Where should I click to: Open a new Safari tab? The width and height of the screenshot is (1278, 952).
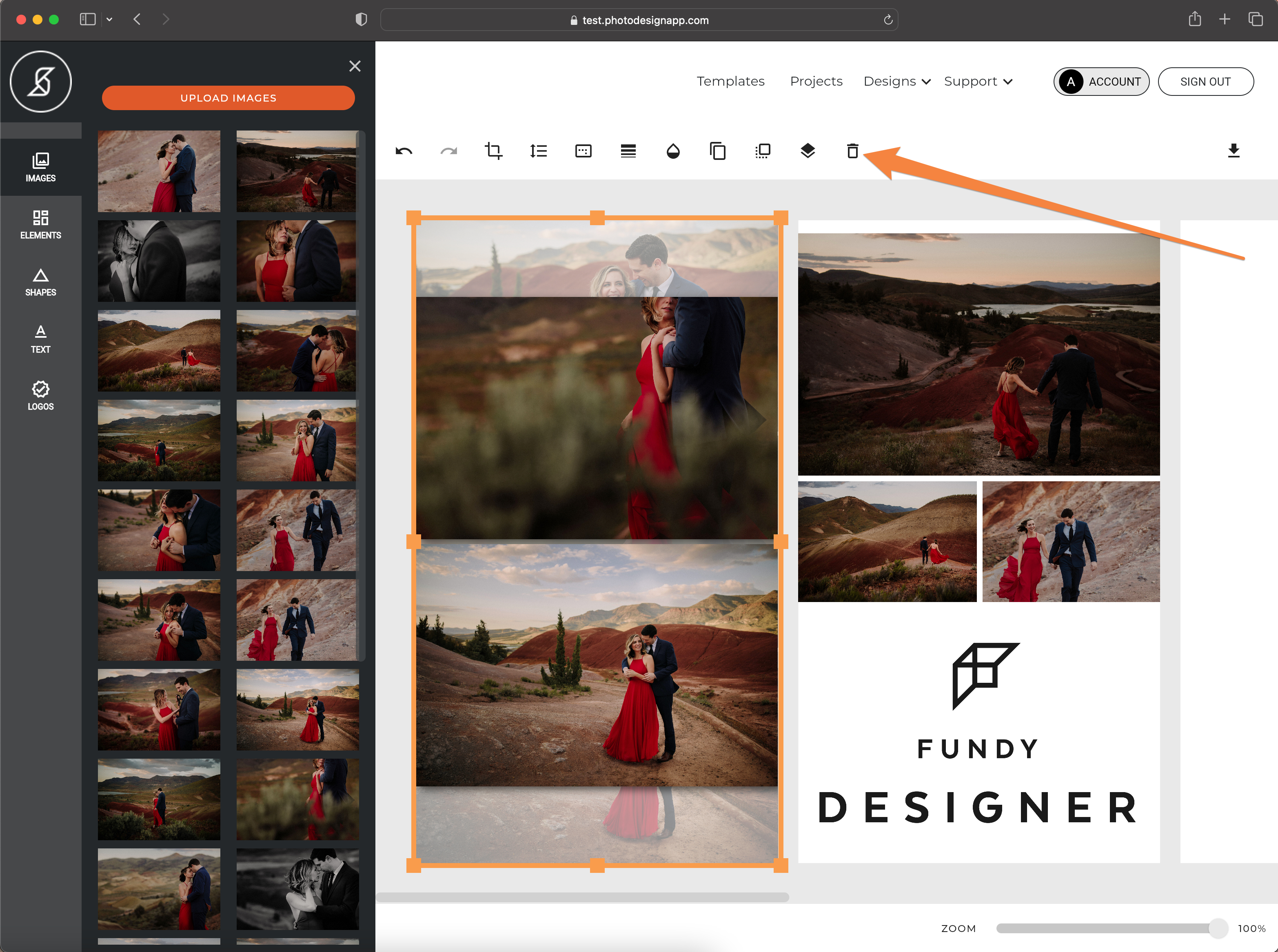1225,20
